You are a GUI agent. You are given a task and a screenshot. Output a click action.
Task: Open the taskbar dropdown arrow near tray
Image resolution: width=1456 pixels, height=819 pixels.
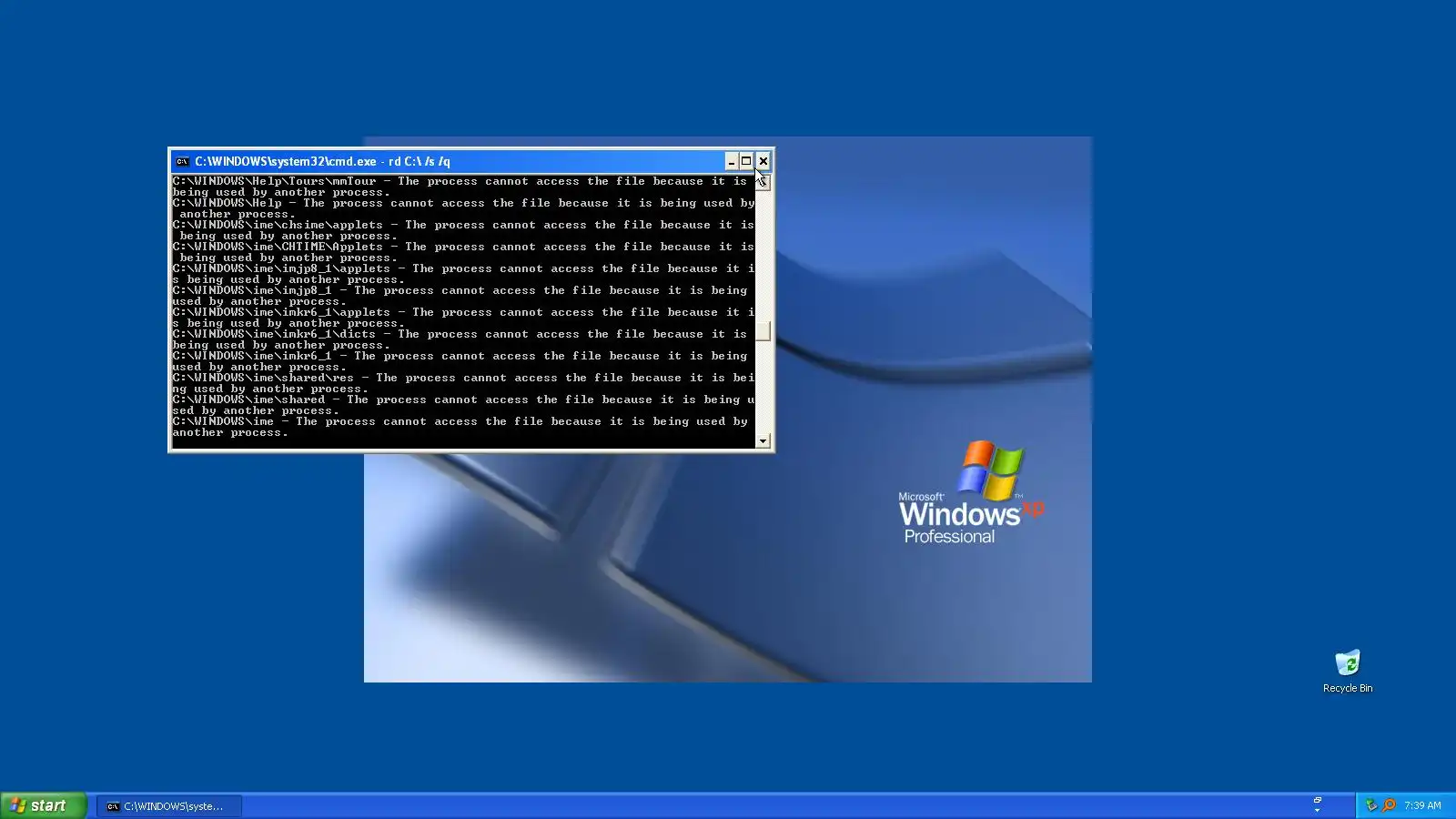[x=1317, y=810]
